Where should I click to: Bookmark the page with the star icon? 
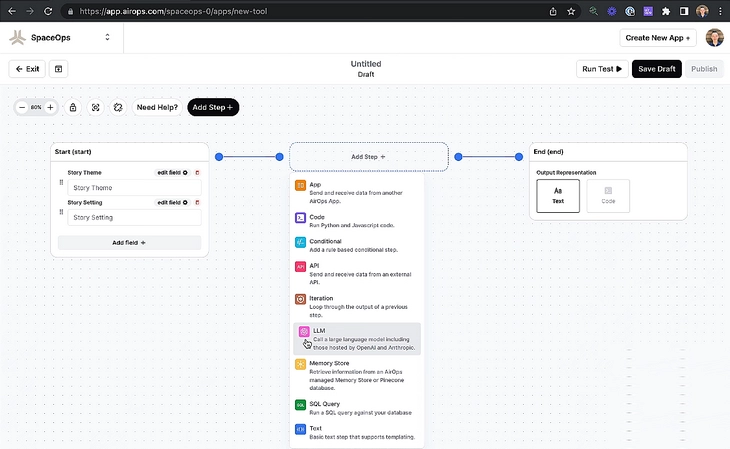(x=571, y=11)
